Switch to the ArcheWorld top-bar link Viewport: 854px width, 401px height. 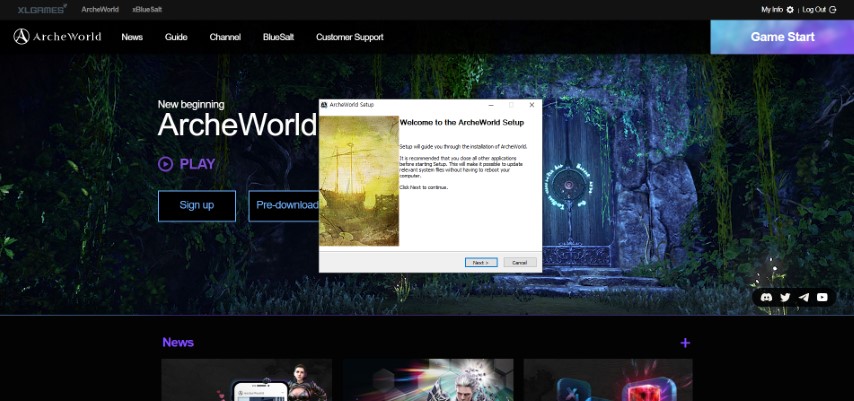tap(100, 9)
